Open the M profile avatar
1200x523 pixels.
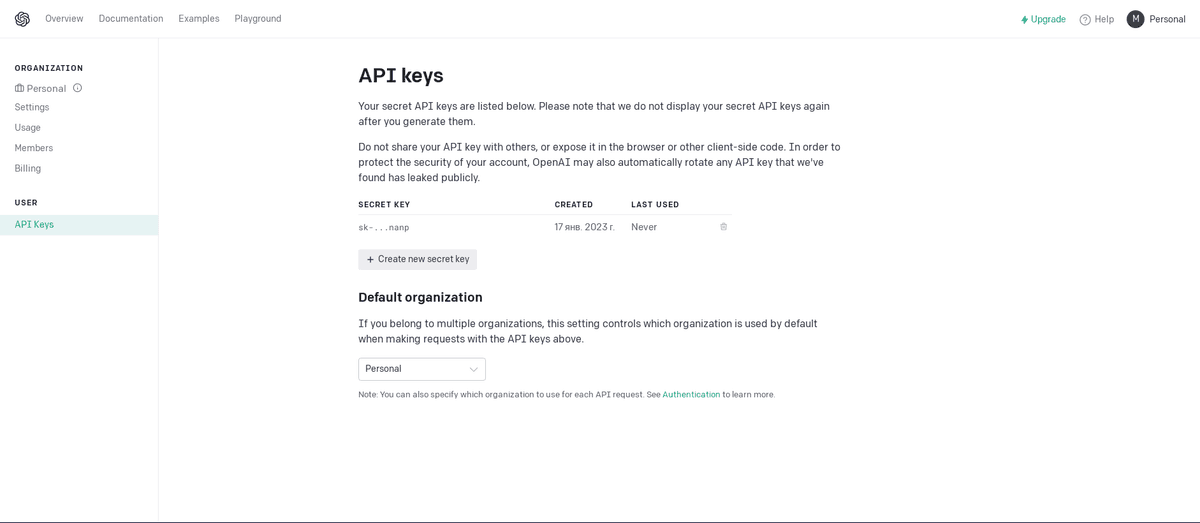pos(1135,19)
